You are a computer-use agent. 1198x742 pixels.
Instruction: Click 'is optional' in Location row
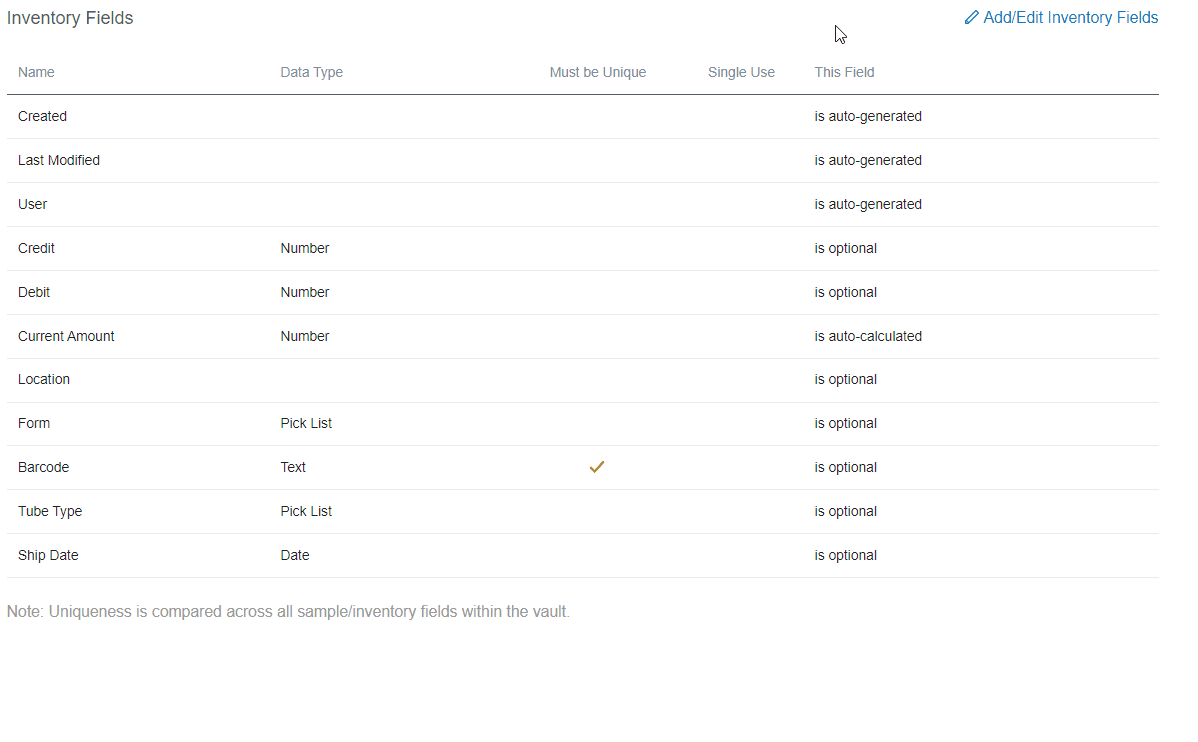point(846,380)
